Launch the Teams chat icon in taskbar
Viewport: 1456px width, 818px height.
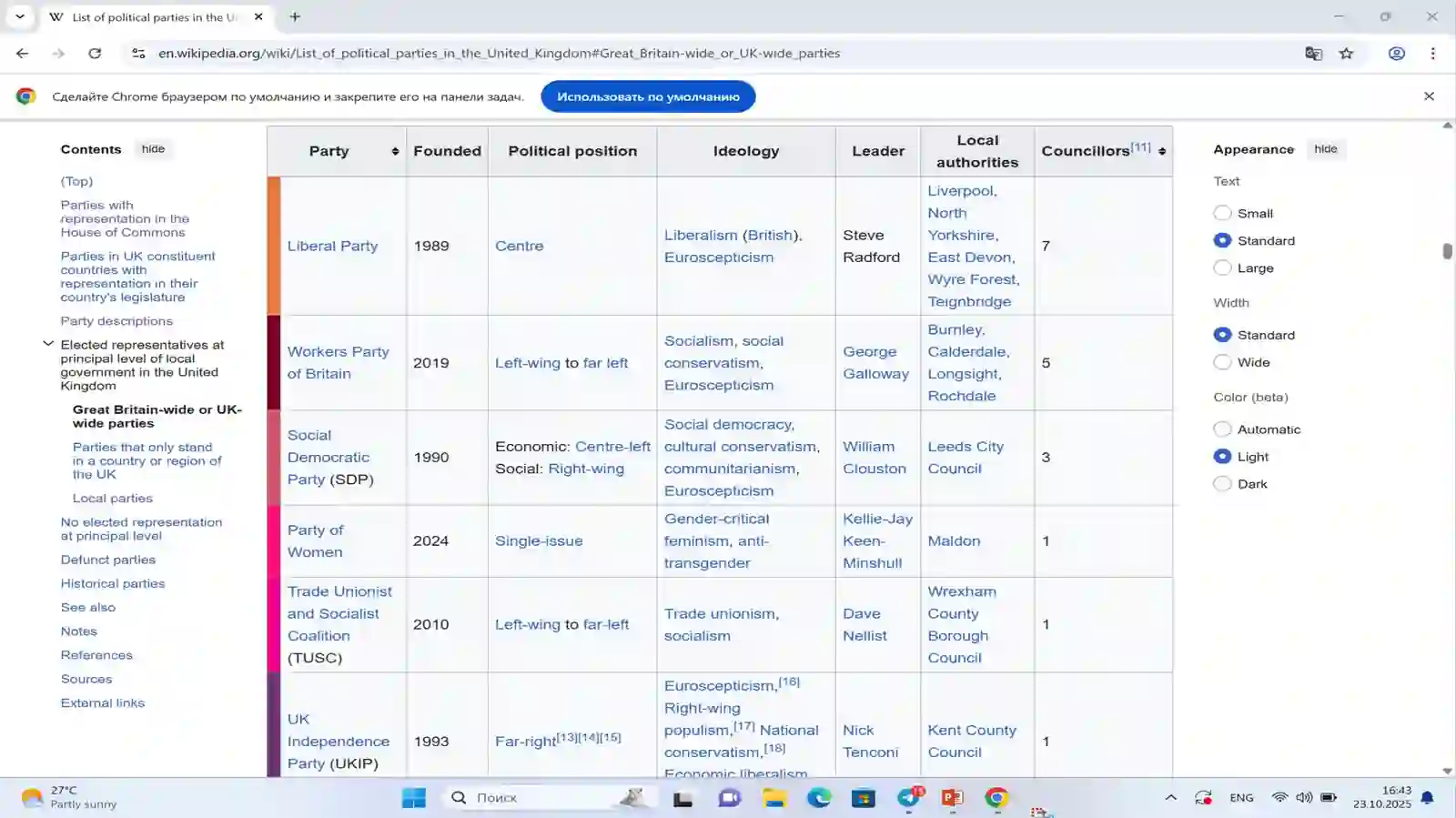[729, 798]
